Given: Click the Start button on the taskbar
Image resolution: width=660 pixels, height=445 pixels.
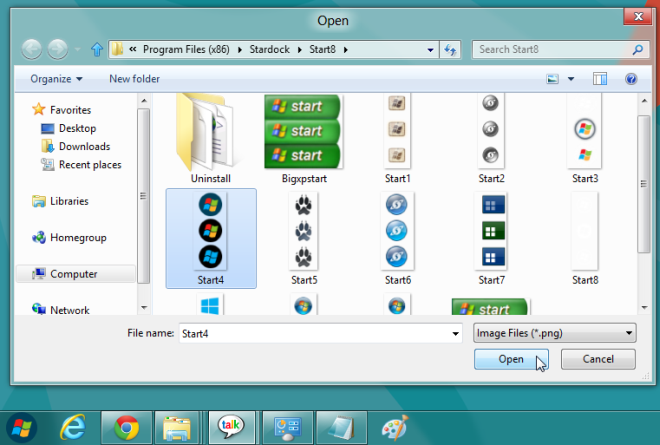Looking at the screenshot, I should click(21, 428).
